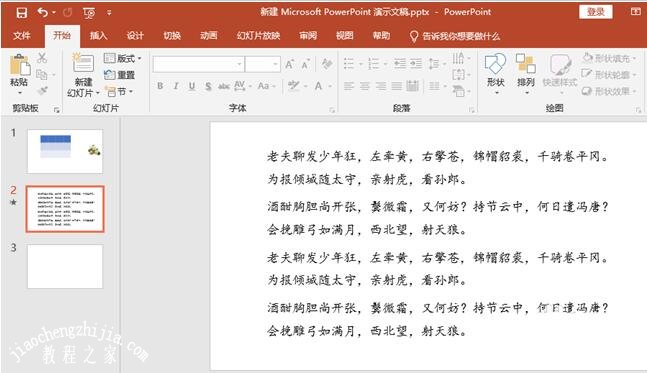This screenshot has width=647, height=373.
Task: Click 形状轮廓 shape outline
Action: pyautogui.click(x=609, y=75)
